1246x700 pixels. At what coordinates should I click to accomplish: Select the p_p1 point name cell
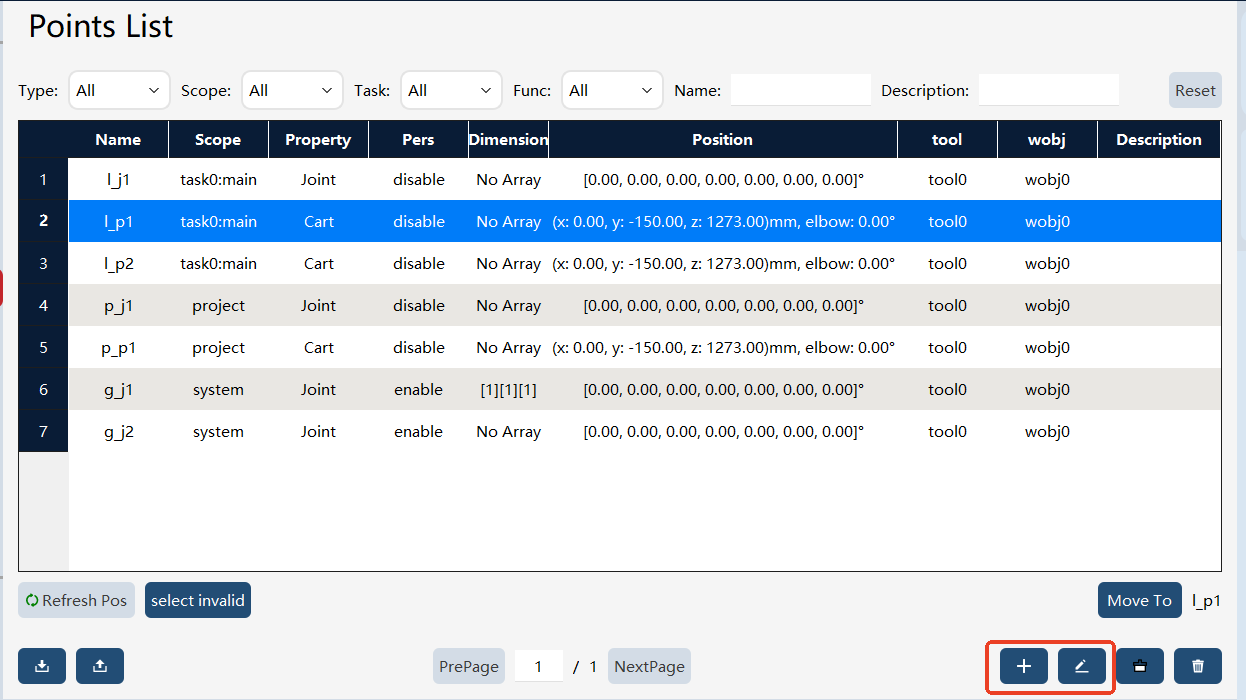(x=118, y=348)
